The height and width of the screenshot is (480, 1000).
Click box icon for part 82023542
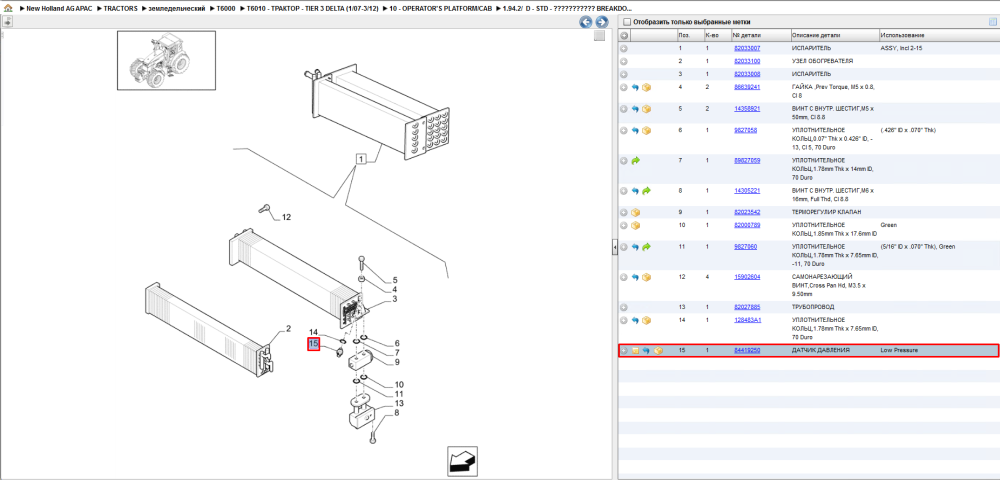tap(635, 212)
